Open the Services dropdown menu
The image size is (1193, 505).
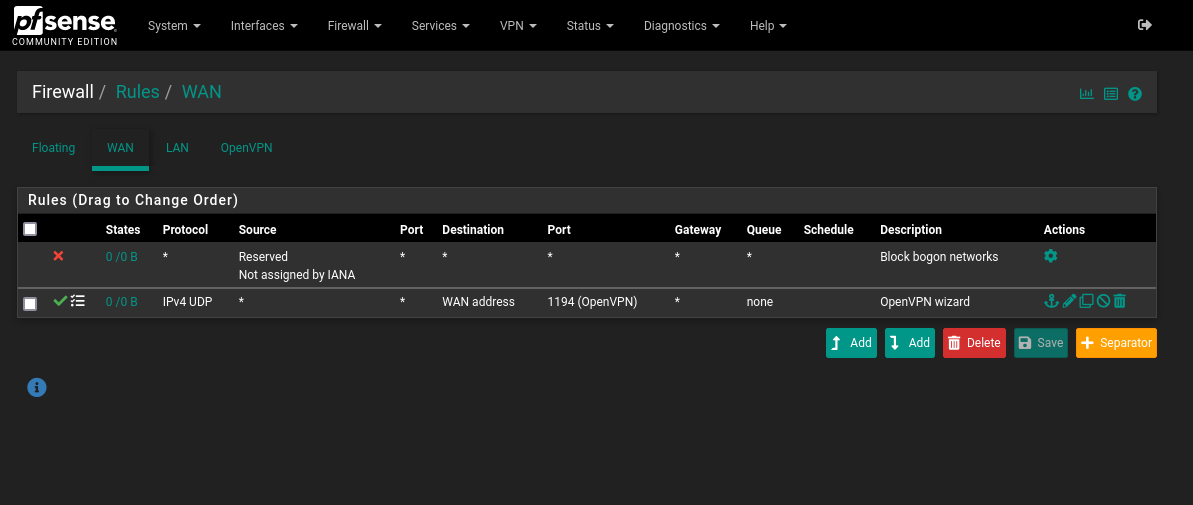pos(441,26)
